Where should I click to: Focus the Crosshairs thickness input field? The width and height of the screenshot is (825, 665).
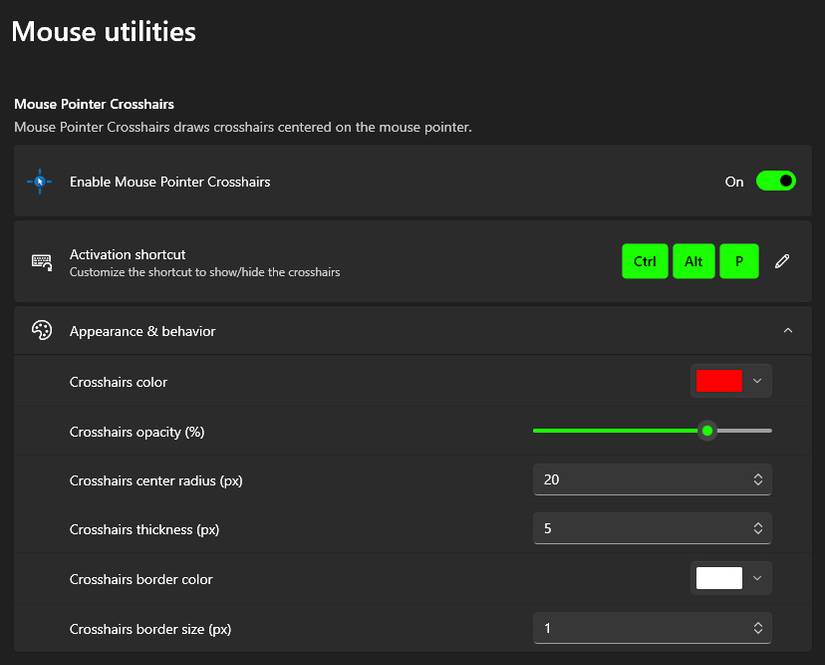click(x=652, y=528)
